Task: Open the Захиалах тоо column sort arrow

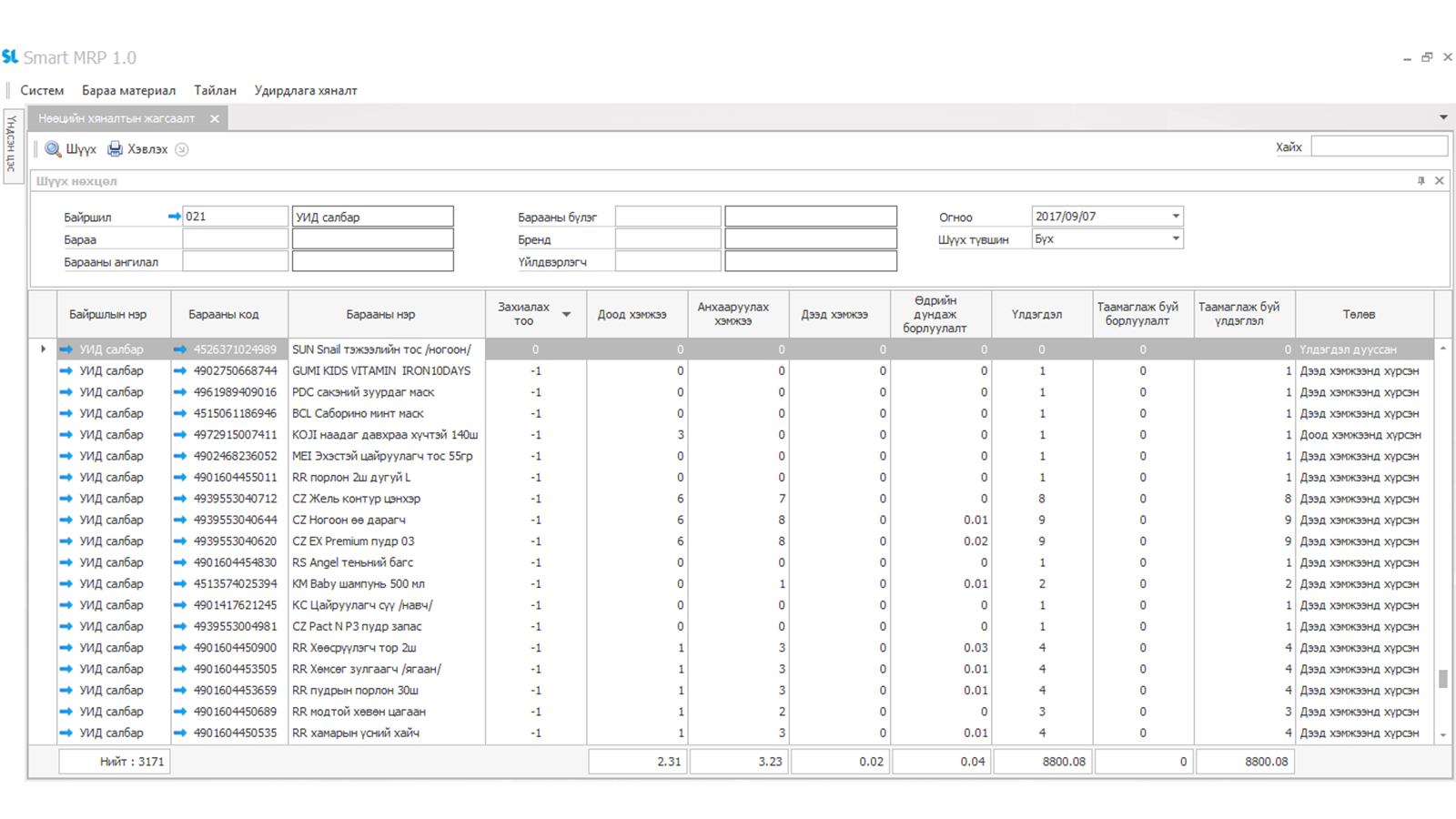Action: [566, 314]
